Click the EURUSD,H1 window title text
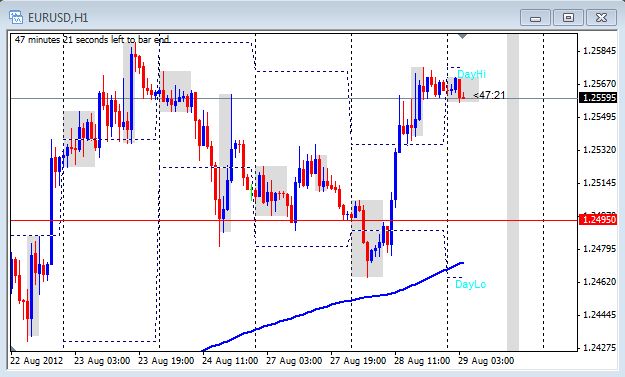Viewport: 625px width, 377px height. (x=58, y=18)
